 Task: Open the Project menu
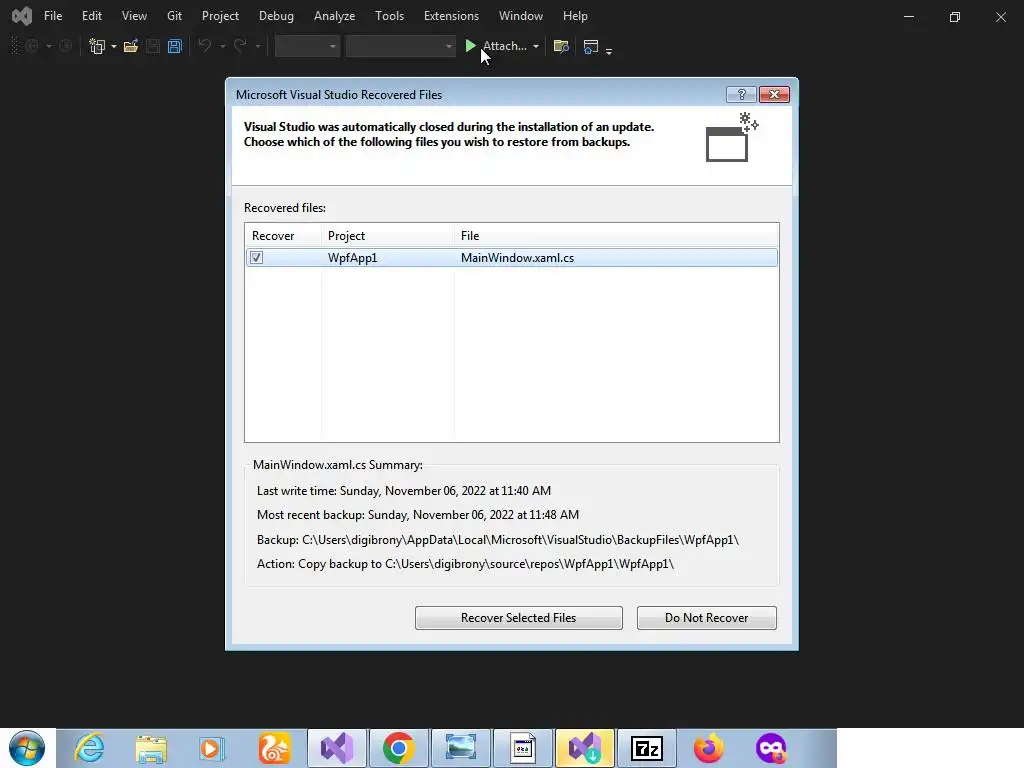220,16
